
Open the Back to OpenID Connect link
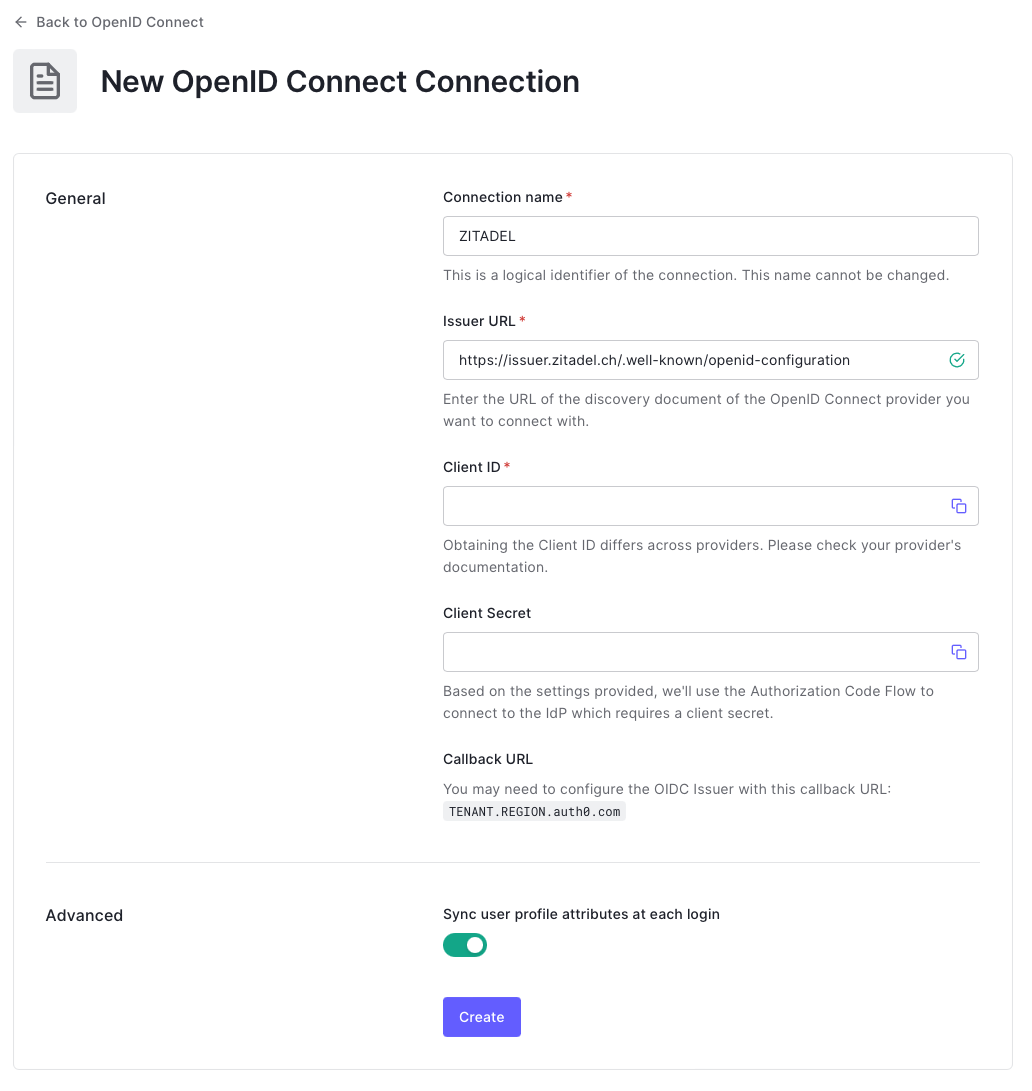119,22
